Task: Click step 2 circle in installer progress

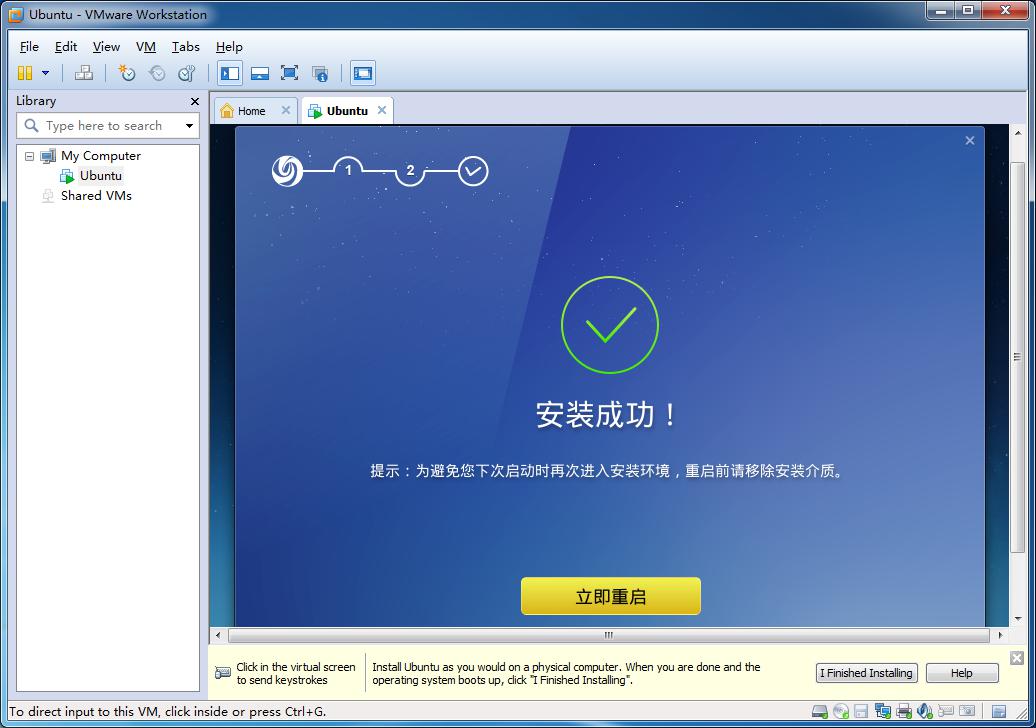Action: click(x=410, y=170)
